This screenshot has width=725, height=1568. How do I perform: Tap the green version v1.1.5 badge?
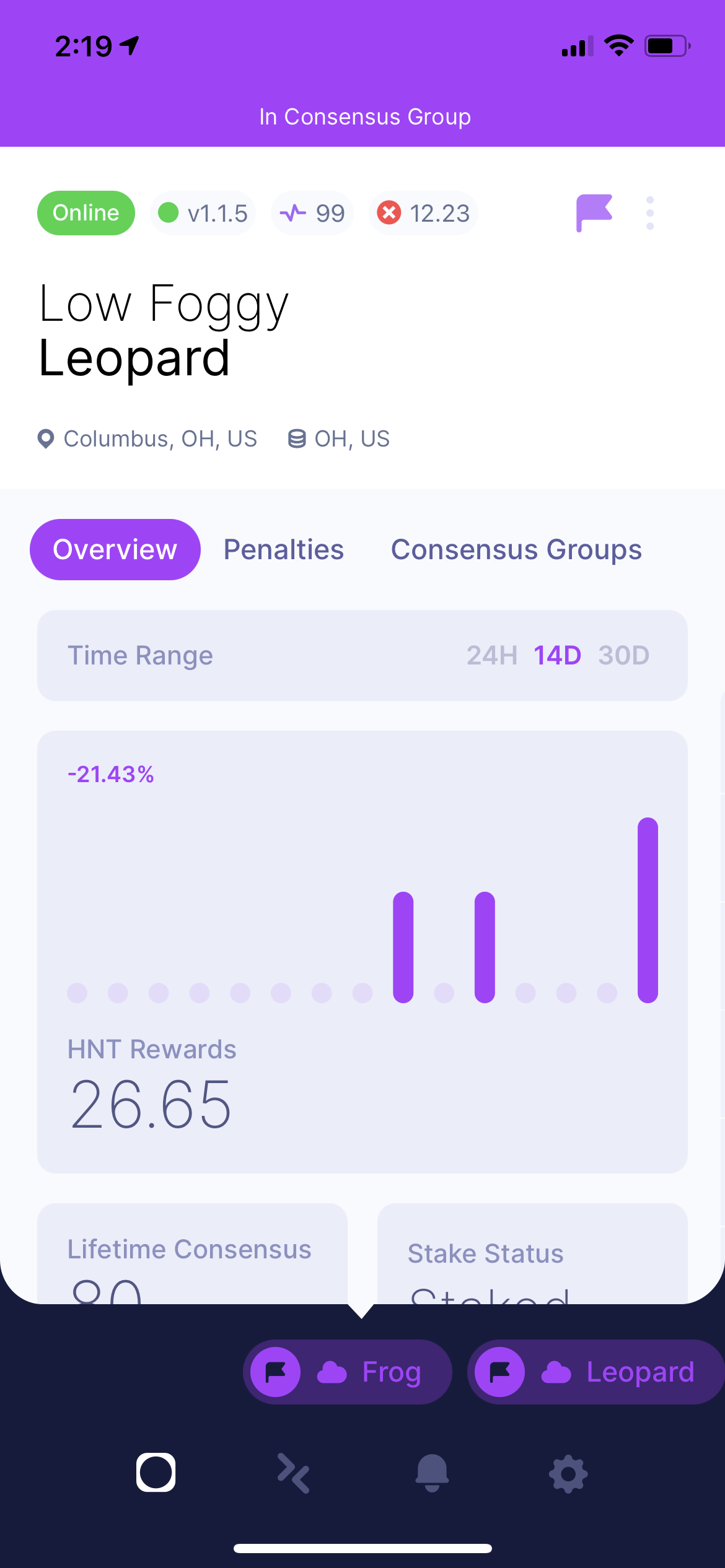point(203,213)
